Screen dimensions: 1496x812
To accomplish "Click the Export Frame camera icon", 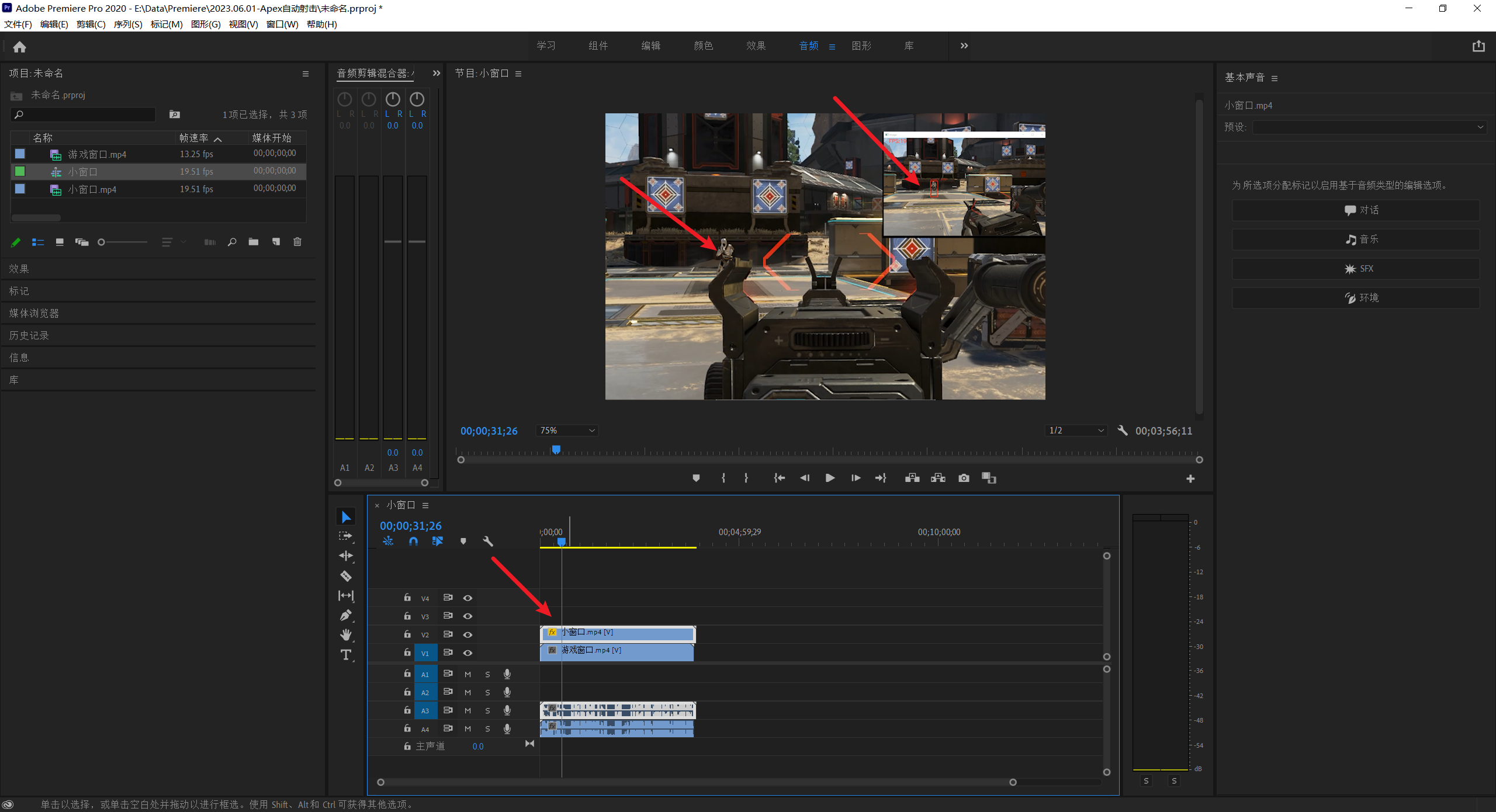I will [964, 478].
